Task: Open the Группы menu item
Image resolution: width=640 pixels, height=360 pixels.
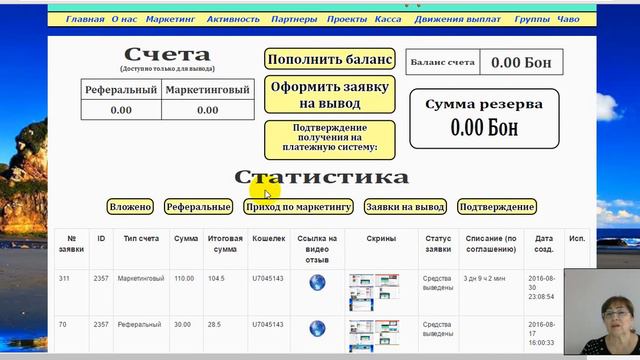Action: pos(531,19)
